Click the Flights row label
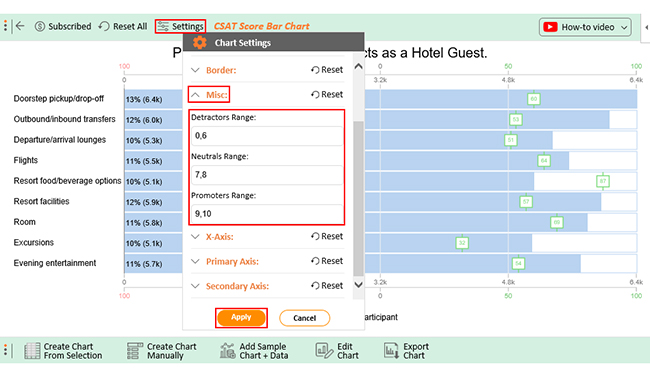This screenshot has width=650, height=377. tap(26, 160)
